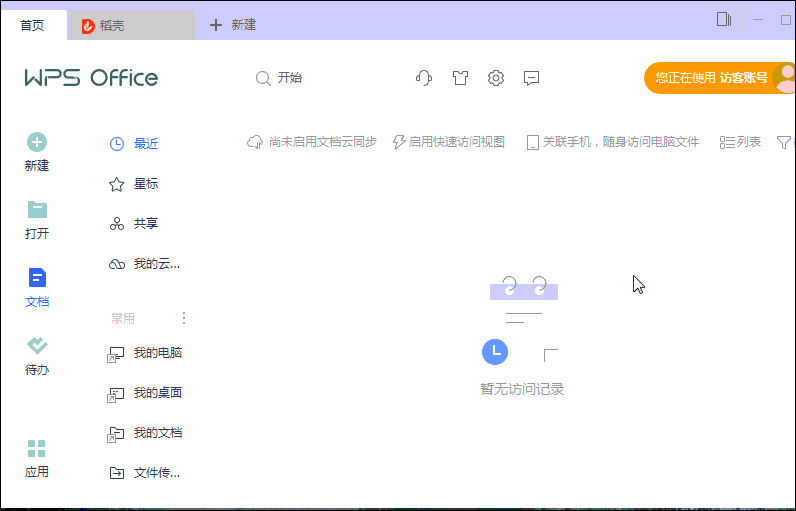Open the 应用 apps grid icon
Screen dimensions: 796x511
(37, 449)
